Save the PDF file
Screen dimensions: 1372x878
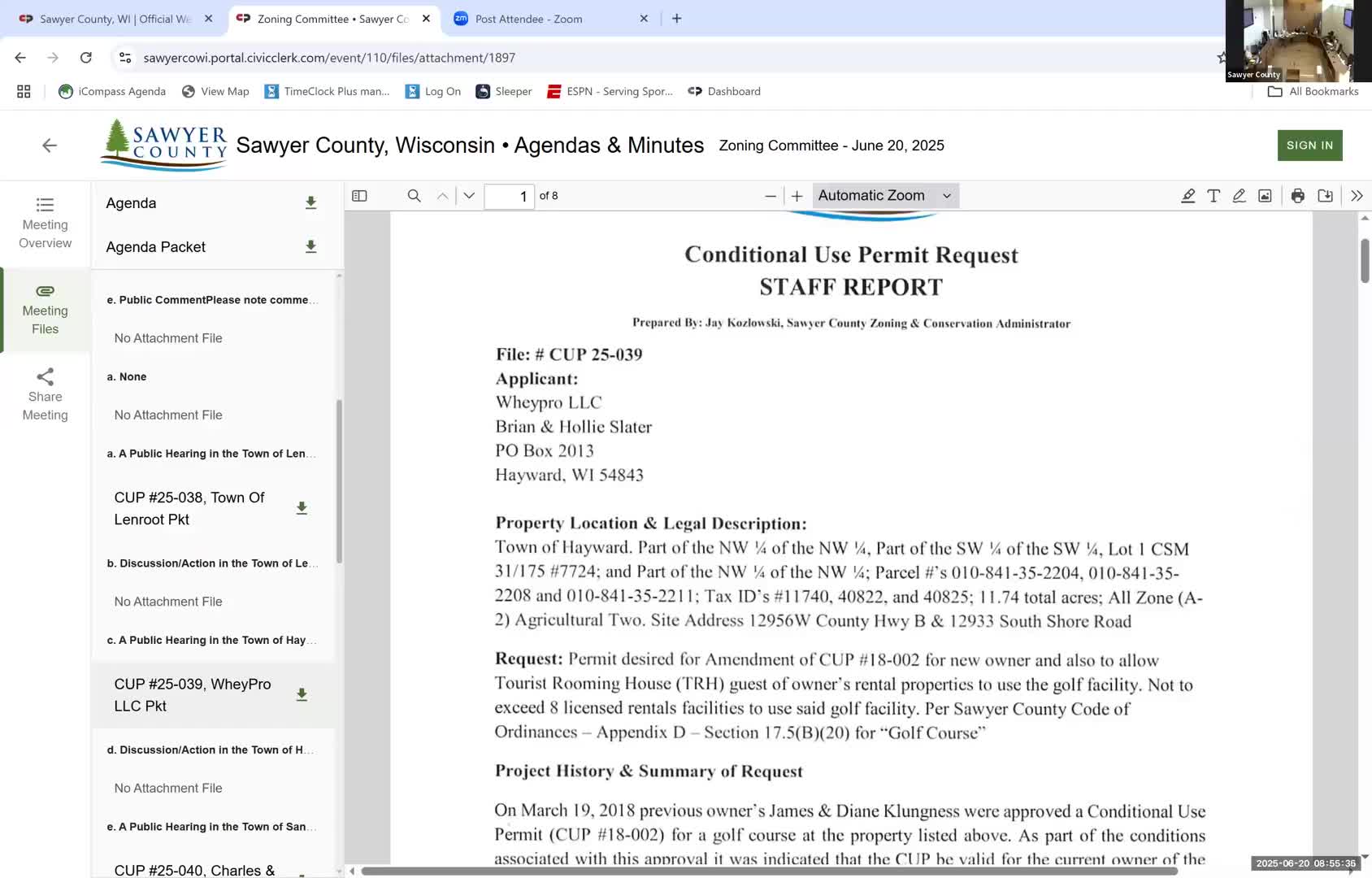coord(1325,196)
